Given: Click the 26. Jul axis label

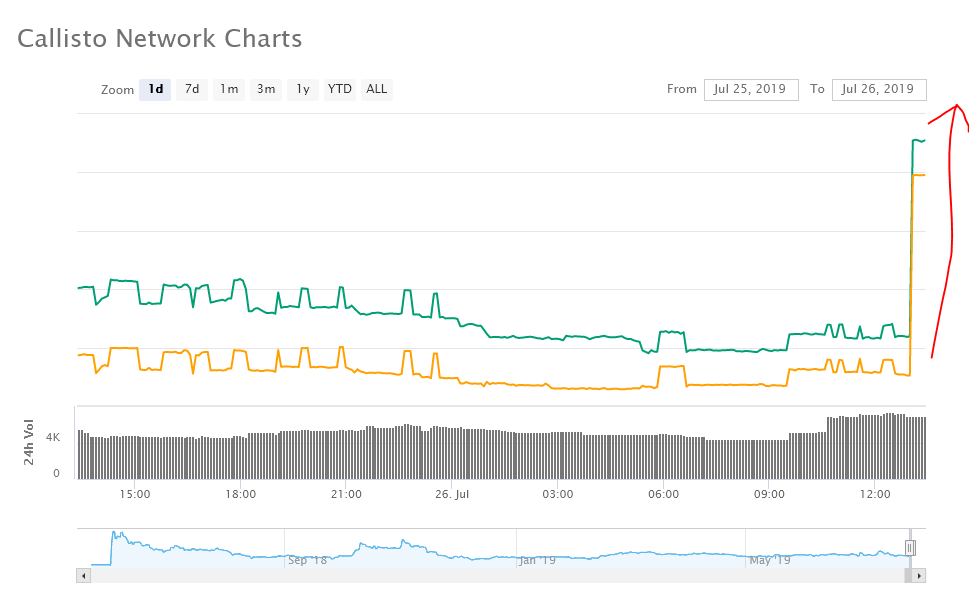Looking at the screenshot, I should tap(452, 494).
